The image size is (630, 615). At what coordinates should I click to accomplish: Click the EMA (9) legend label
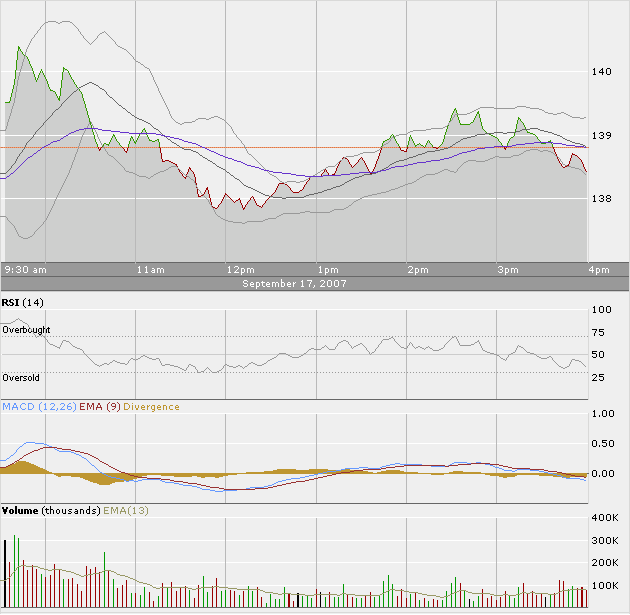click(x=100, y=407)
